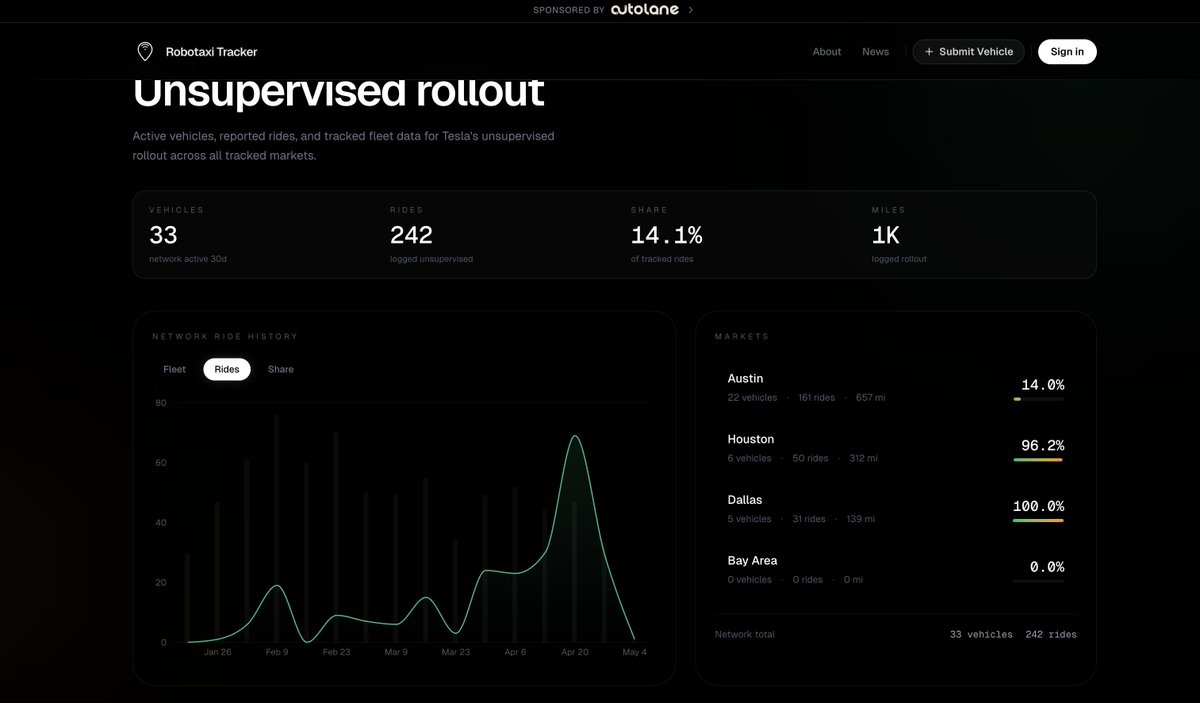This screenshot has height=703, width=1200.
Task: Click the Network Ride History heading
Action: (225, 337)
